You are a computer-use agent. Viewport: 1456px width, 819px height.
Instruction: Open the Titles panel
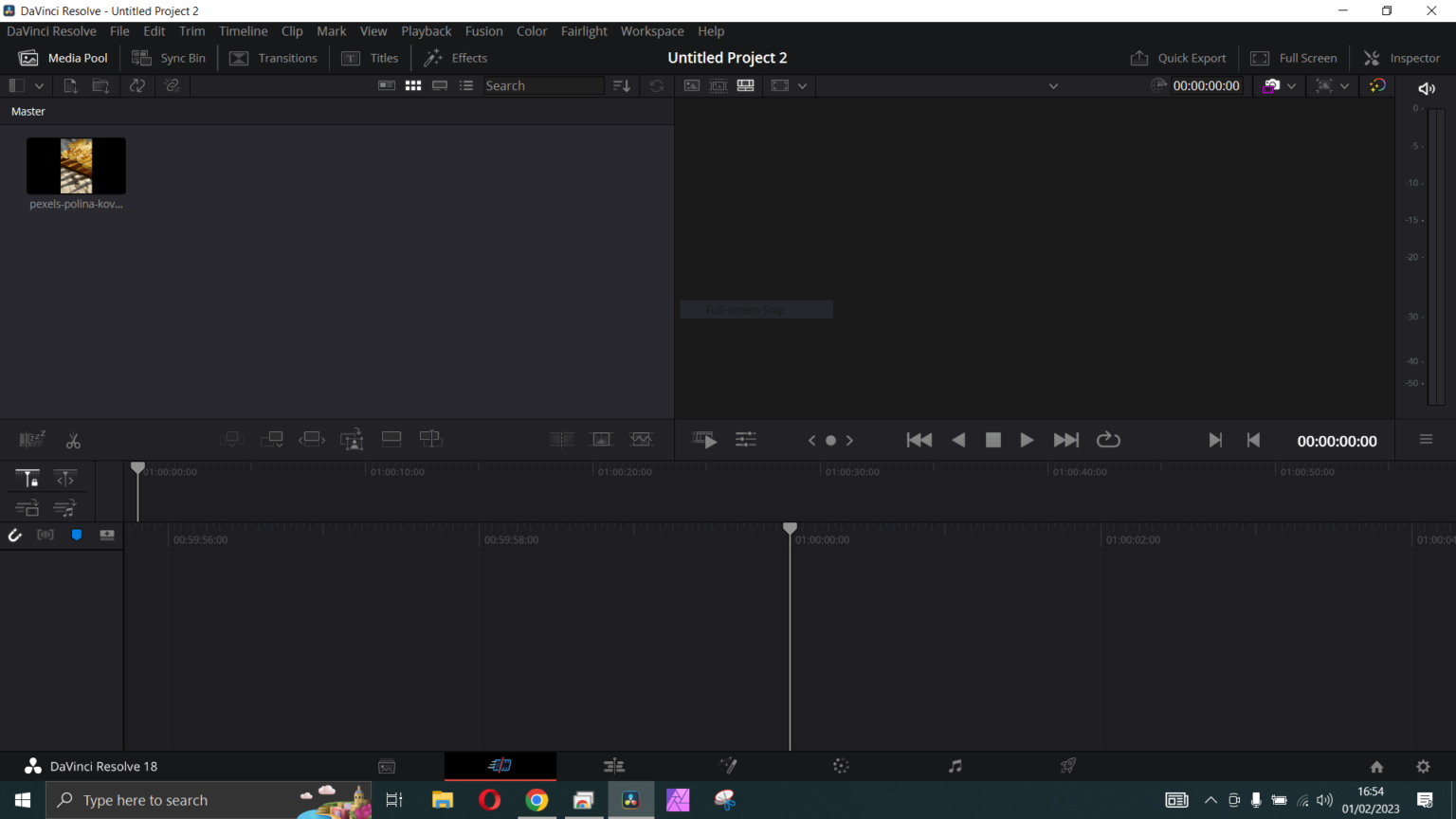coord(371,58)
